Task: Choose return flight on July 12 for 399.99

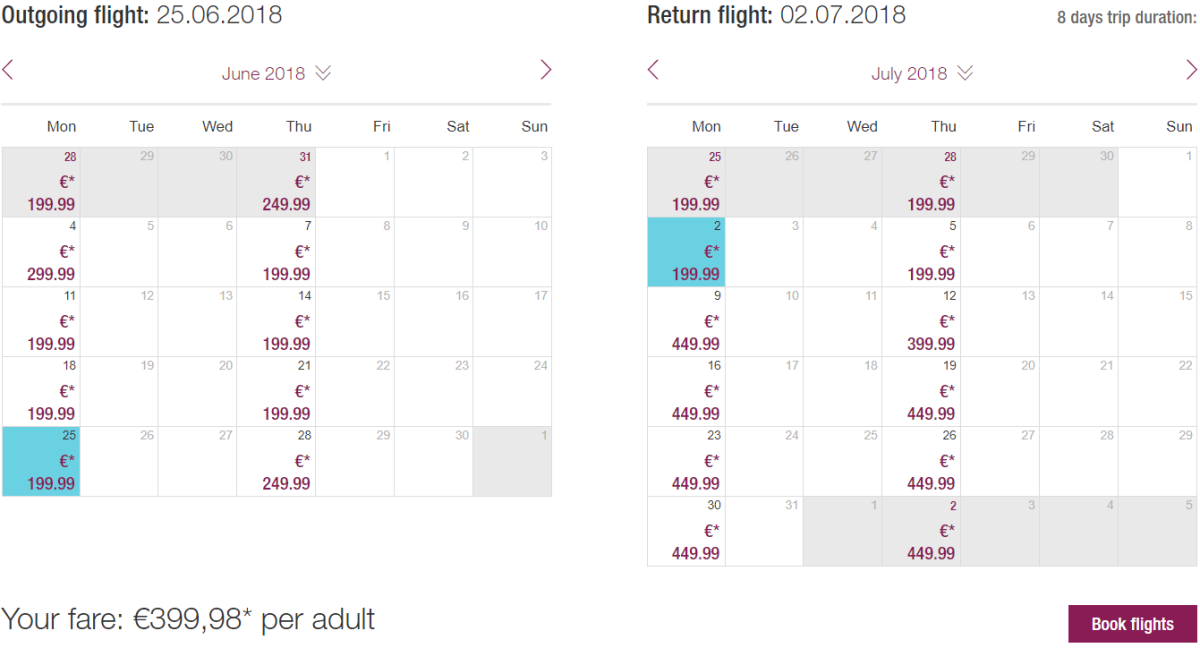Action: click(922, 322)
